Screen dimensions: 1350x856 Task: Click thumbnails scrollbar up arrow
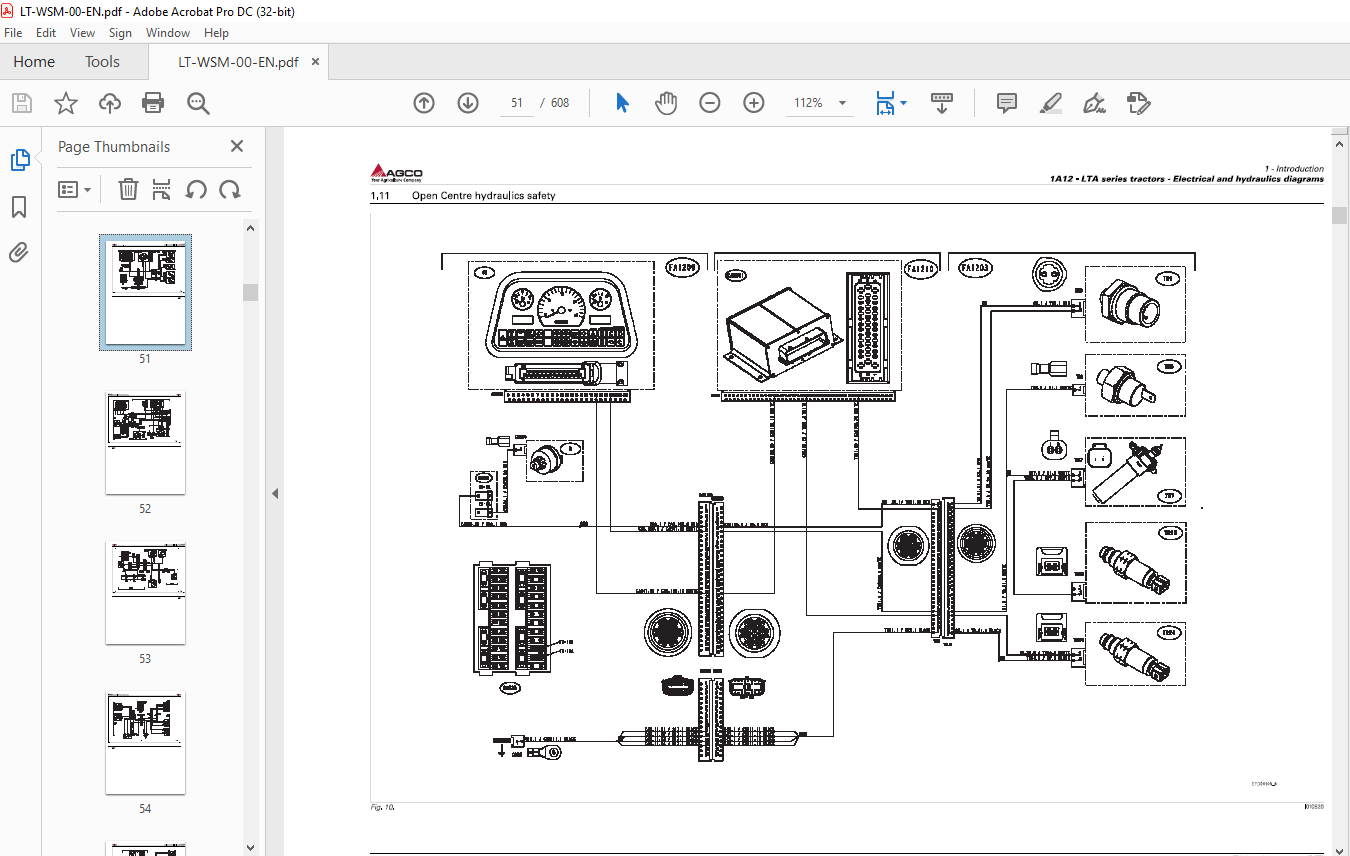(x=250, y=228)
